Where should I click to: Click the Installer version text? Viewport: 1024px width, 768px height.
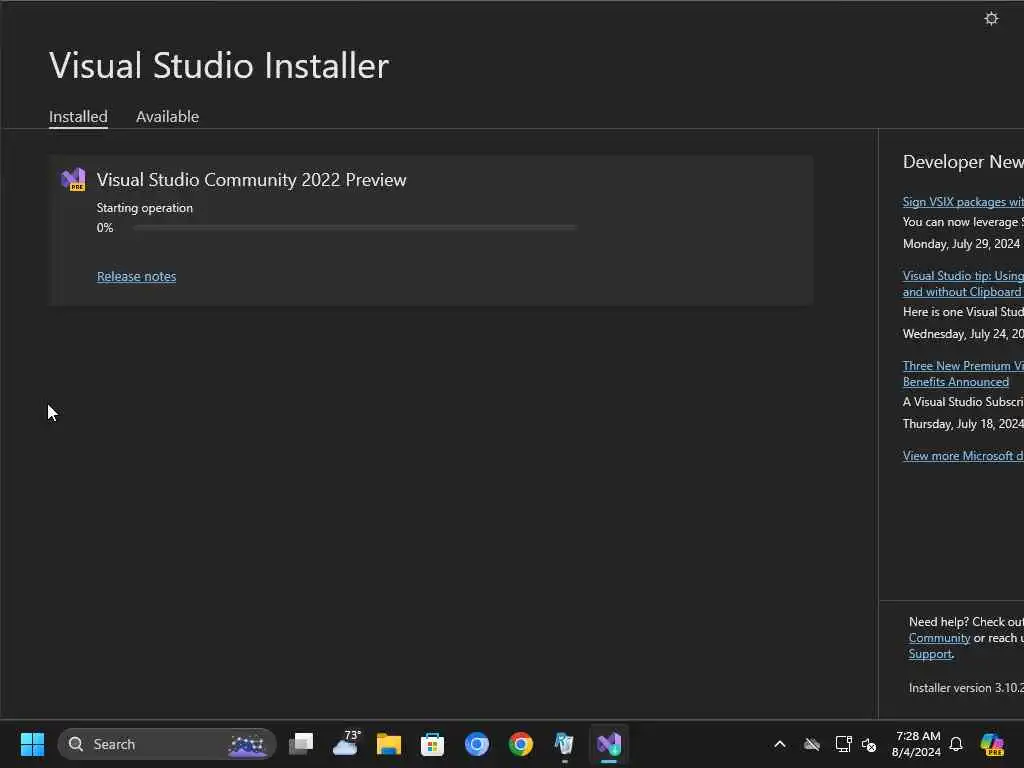tap(967, 688)
